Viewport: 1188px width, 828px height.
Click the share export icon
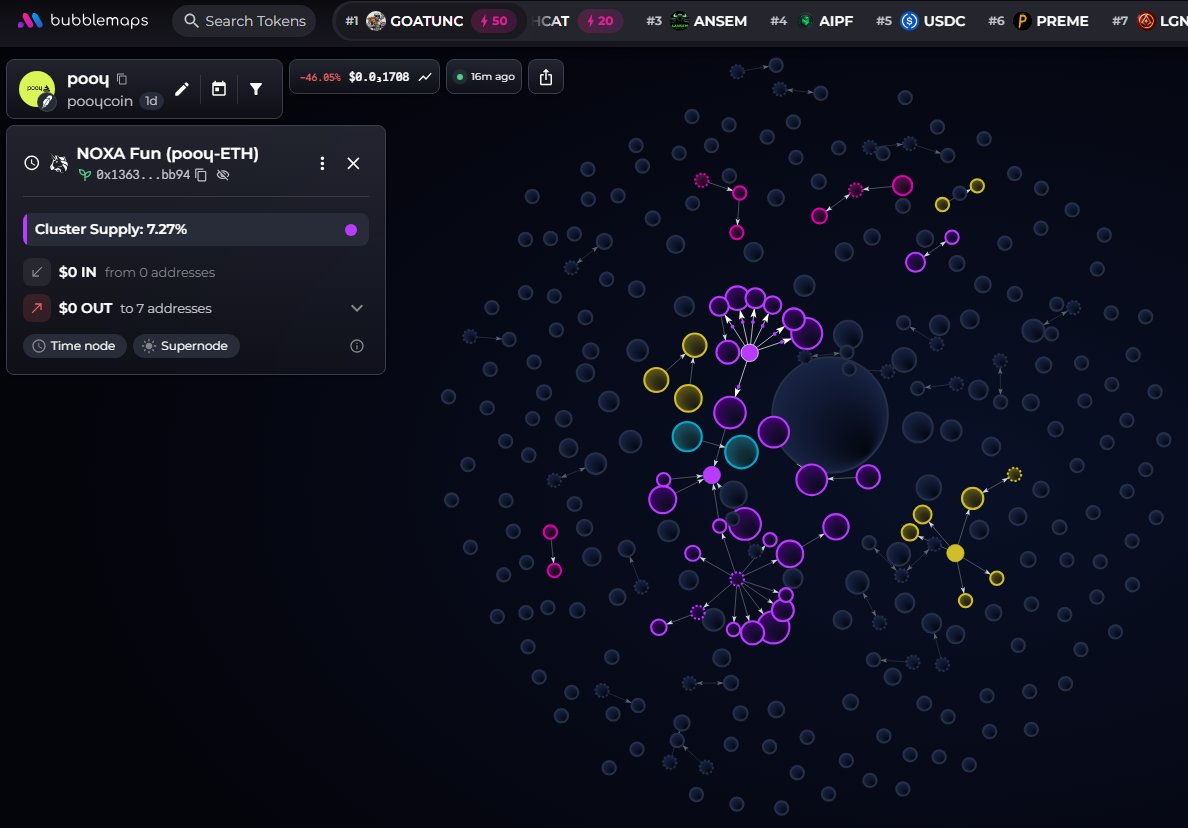point(546,77)
